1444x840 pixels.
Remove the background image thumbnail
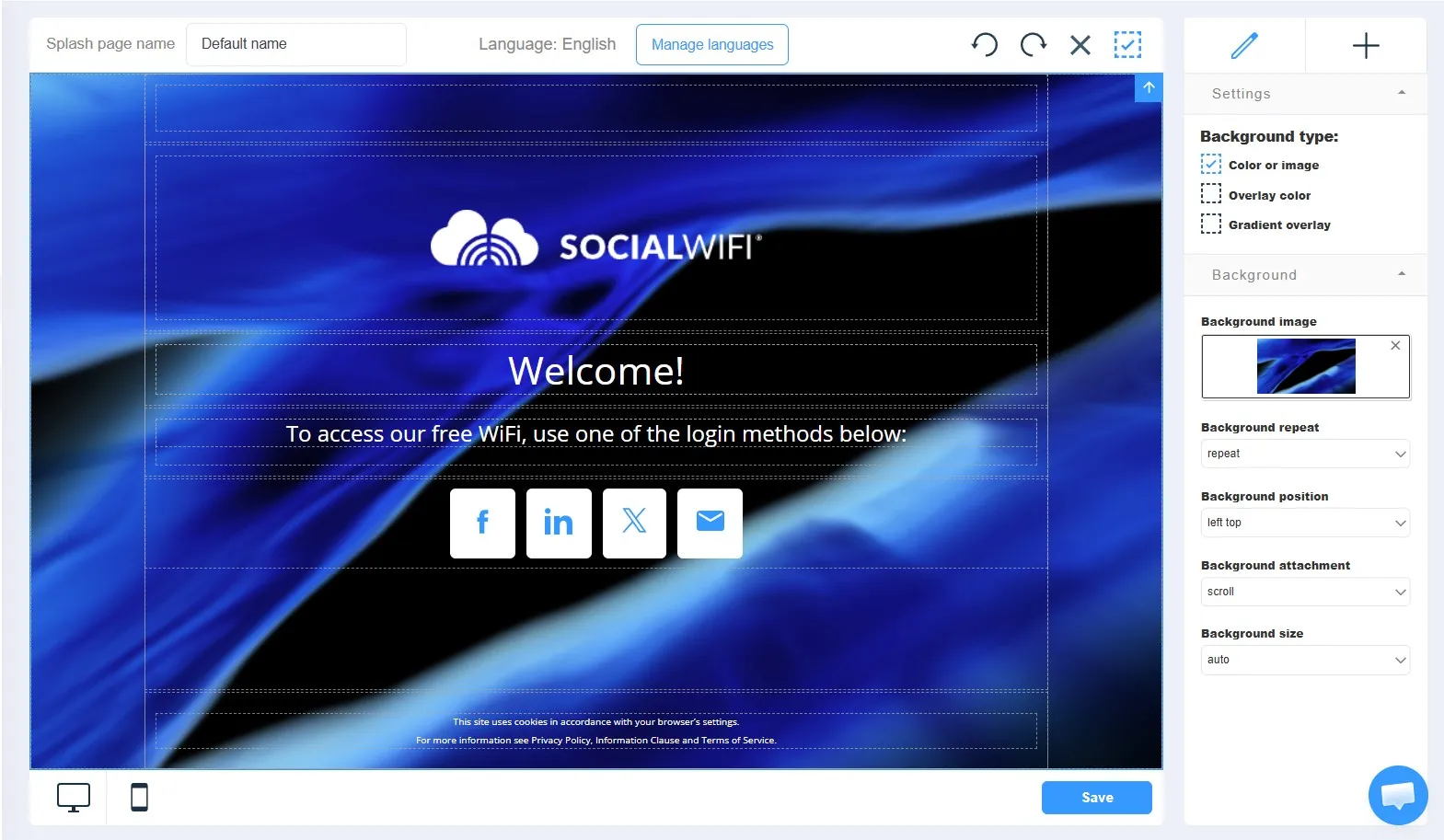click(1395, 346)
